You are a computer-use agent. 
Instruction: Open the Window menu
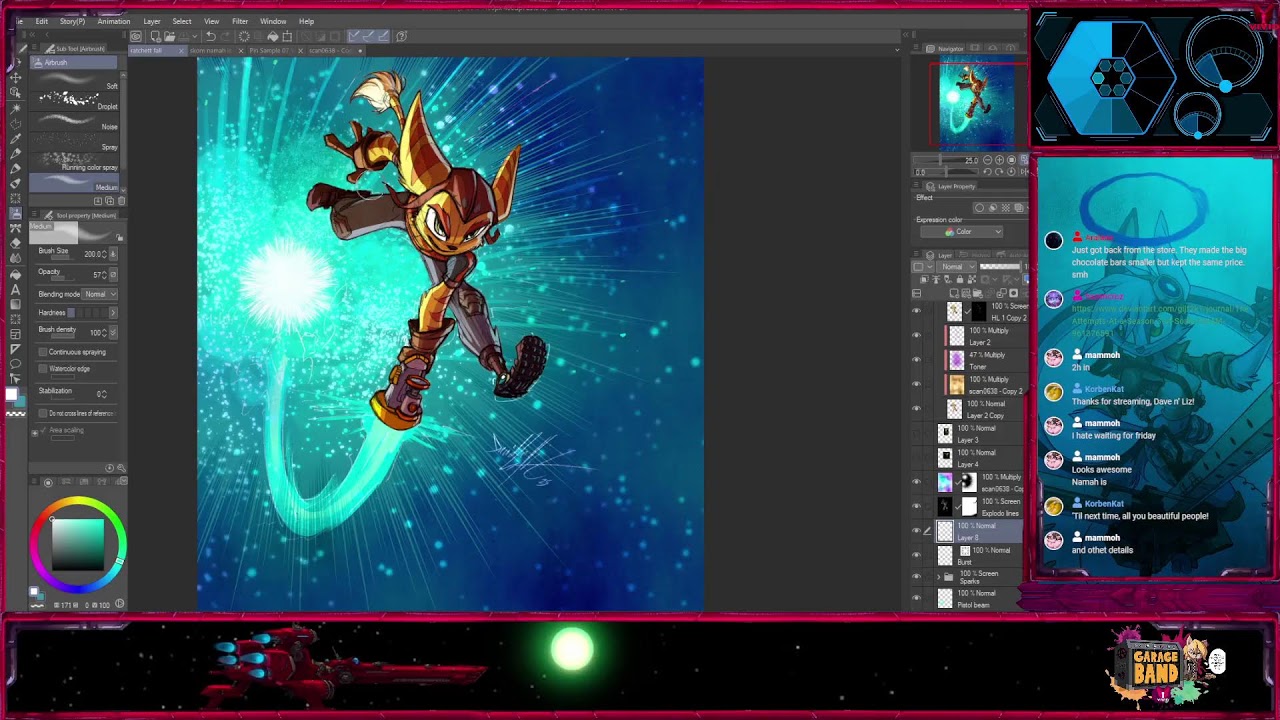click(273, 21)
